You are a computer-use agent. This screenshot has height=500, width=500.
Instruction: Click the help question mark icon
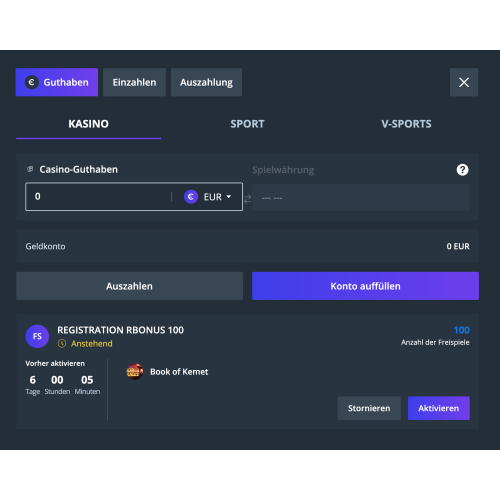pyautogui.click(x=462, y=170)
